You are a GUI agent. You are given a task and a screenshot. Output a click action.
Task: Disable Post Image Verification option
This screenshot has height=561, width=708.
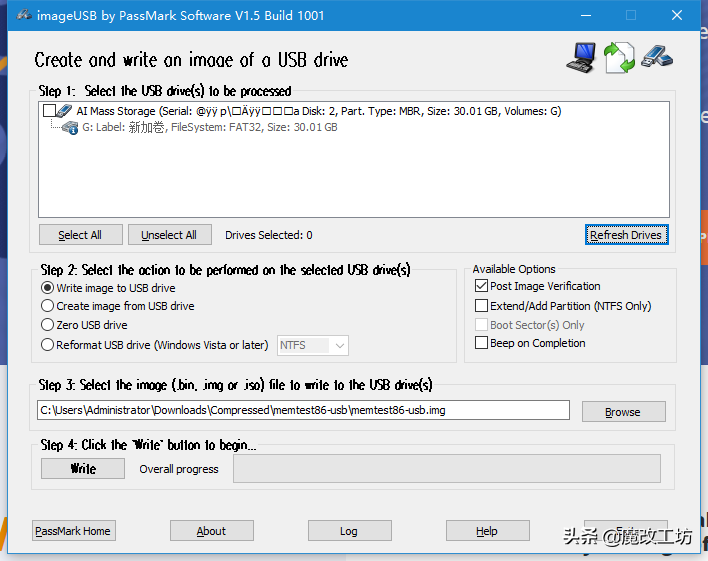(x=481, y=286)
